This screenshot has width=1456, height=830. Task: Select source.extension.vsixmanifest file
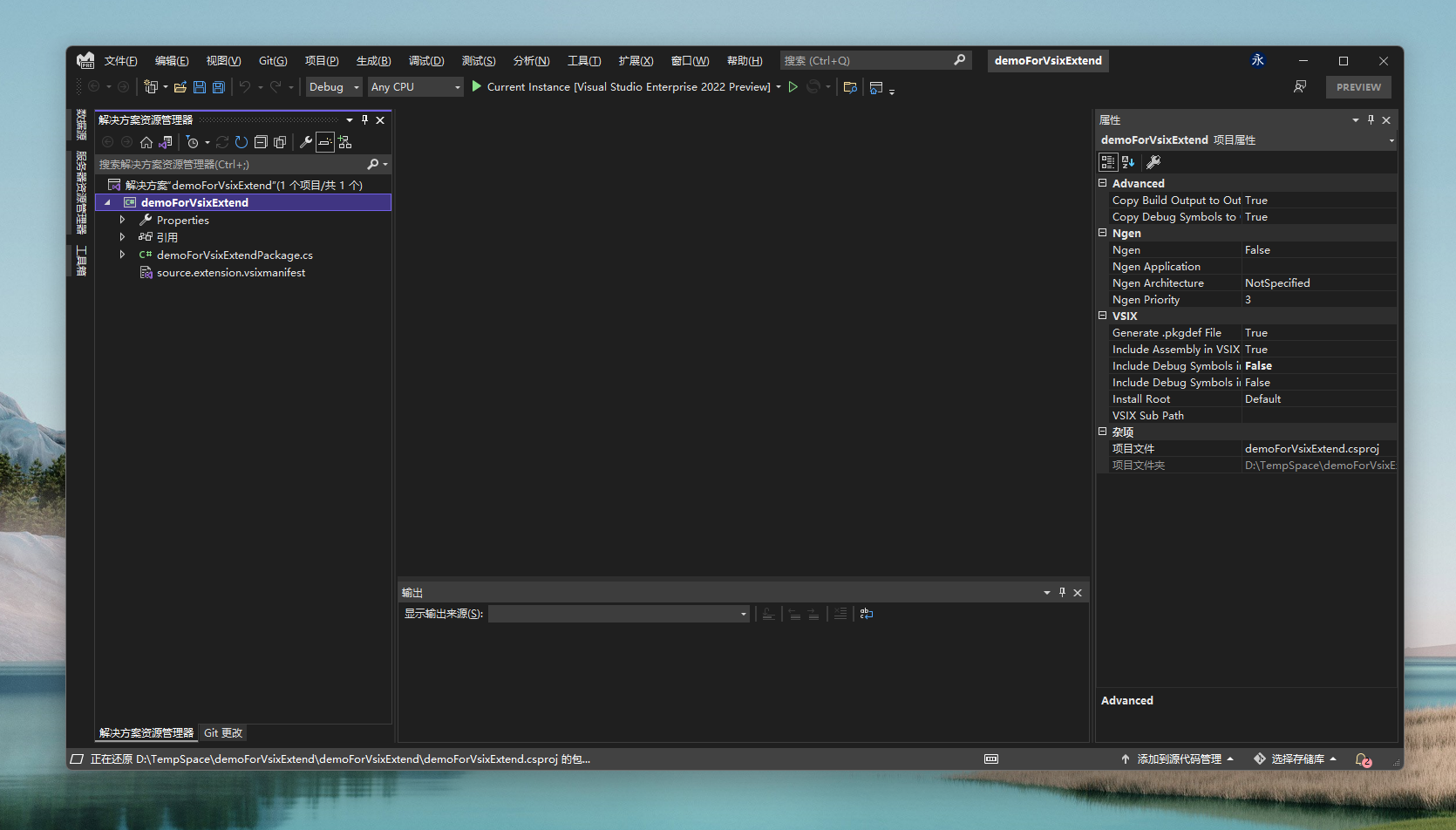pos(230,273)
